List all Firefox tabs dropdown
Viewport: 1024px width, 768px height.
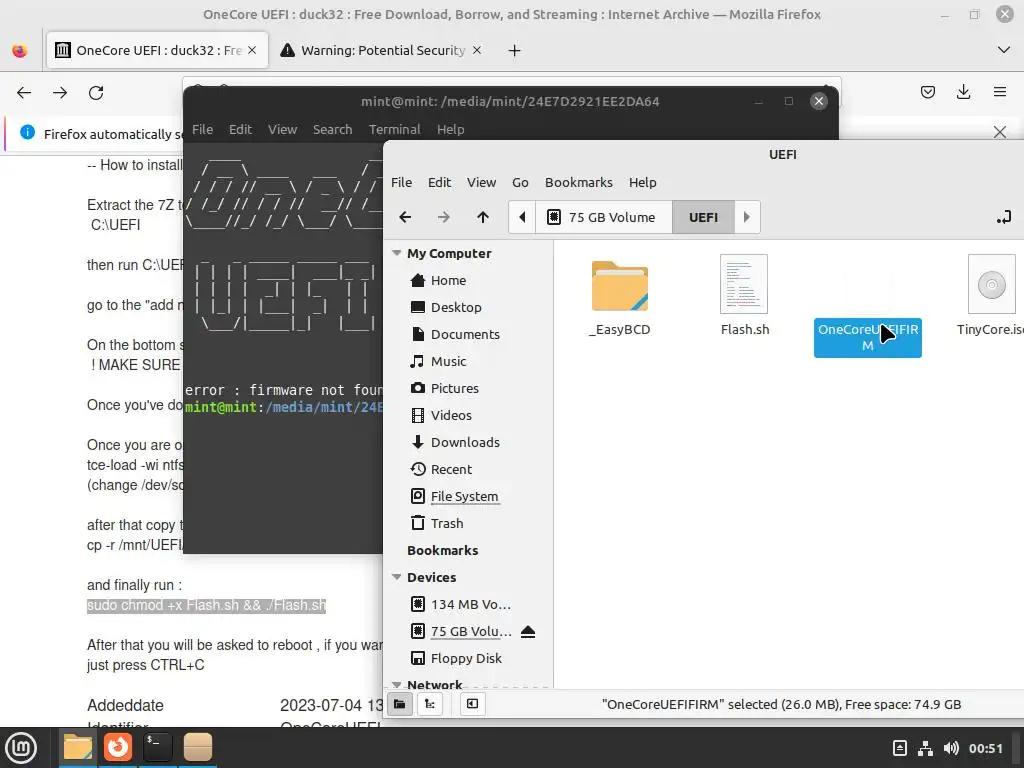[x=1003, y=50]
